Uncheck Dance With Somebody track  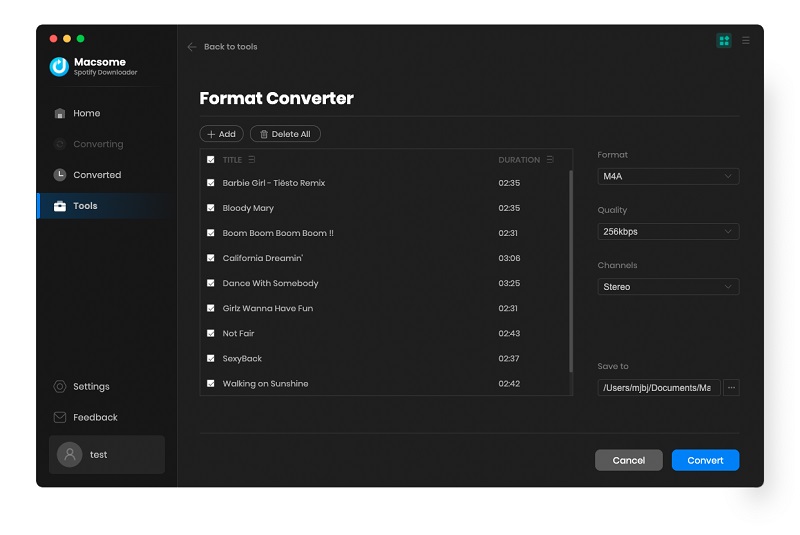pos(211,283)
